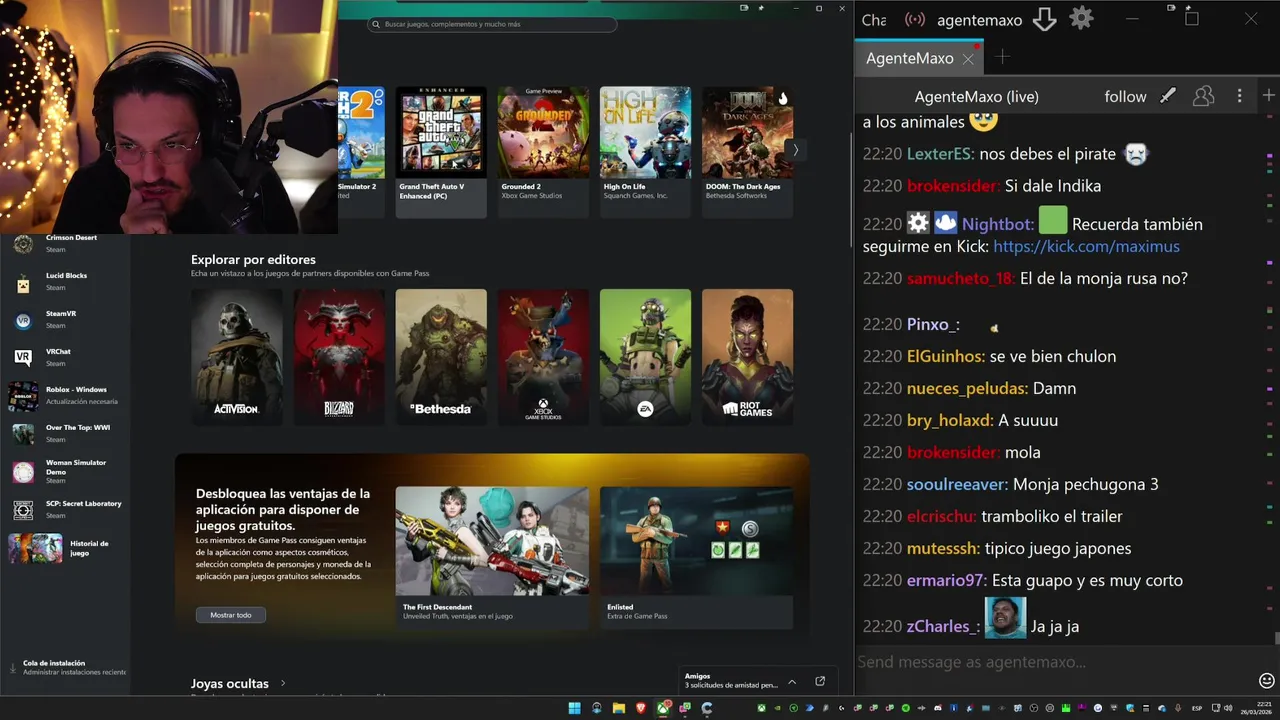The width and height of the screenshot is (1280, 720).
Task: Click username Nightbot in chat
Action: pos(998,224)
